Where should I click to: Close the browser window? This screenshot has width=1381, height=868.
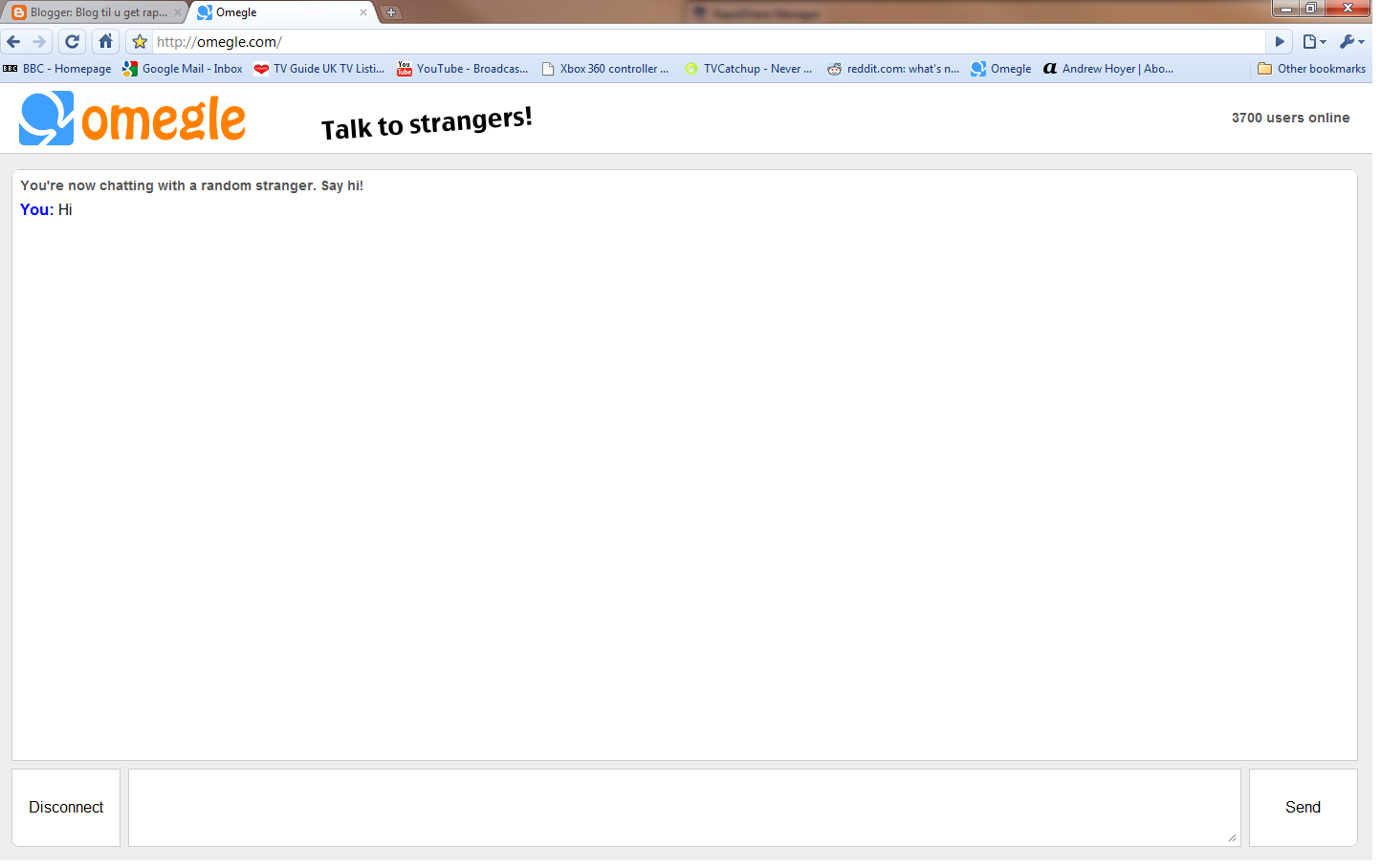coord(1348,9)
